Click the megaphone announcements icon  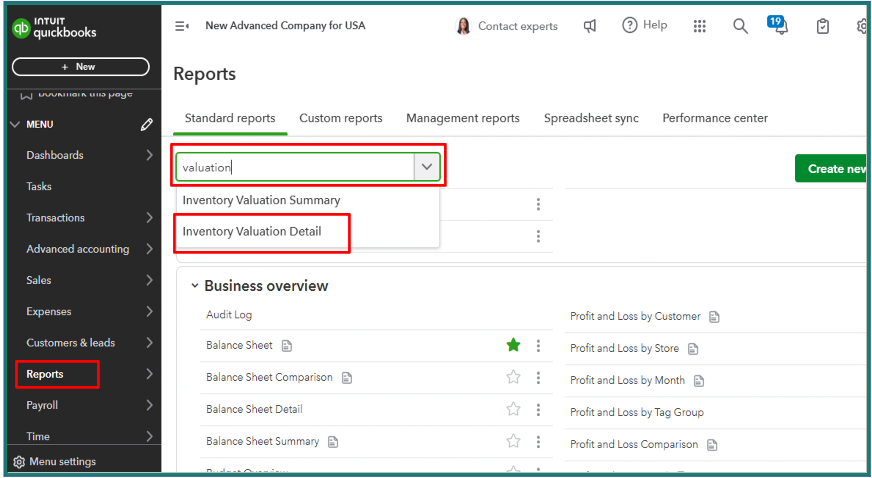click(x=590, y=26)
